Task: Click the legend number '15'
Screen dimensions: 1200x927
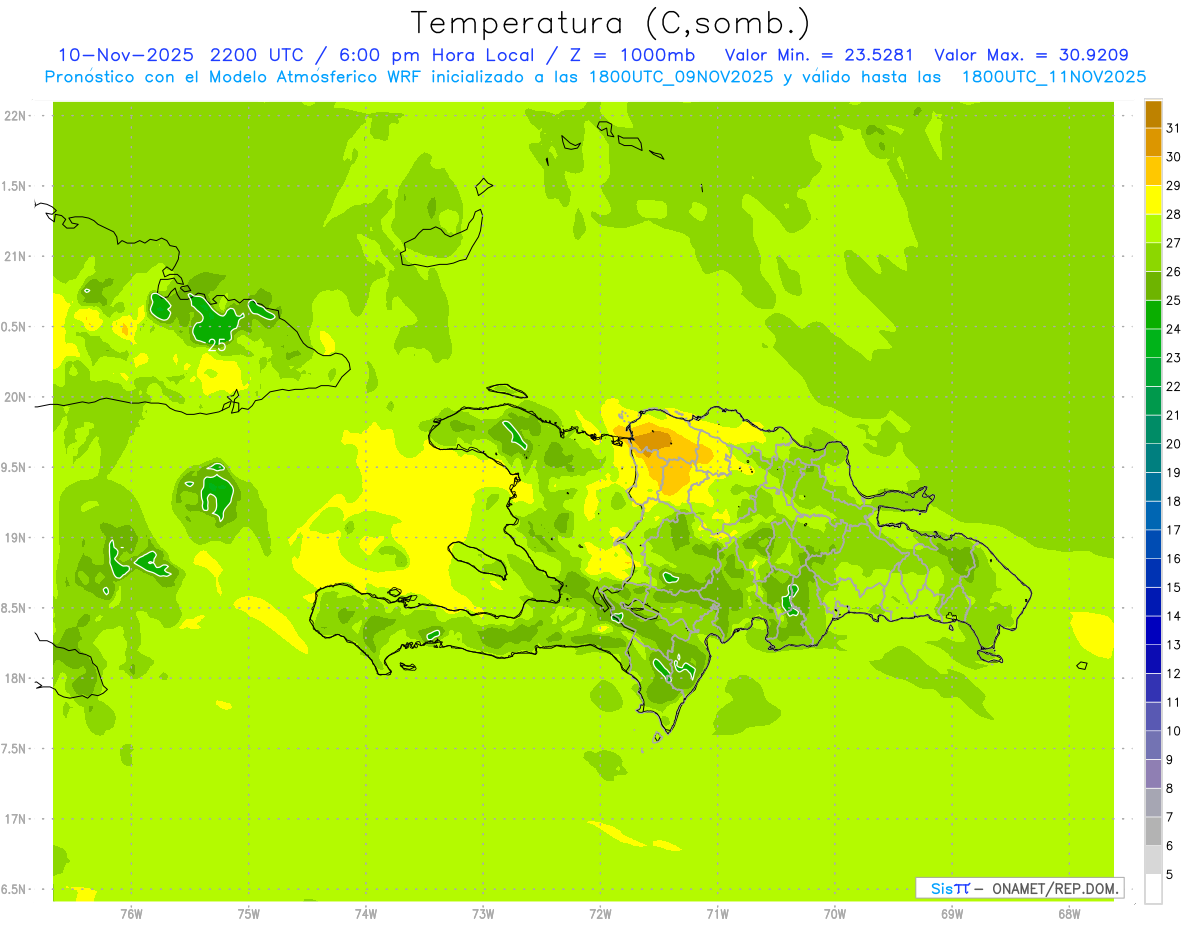Action: [x=1174, y=587]
